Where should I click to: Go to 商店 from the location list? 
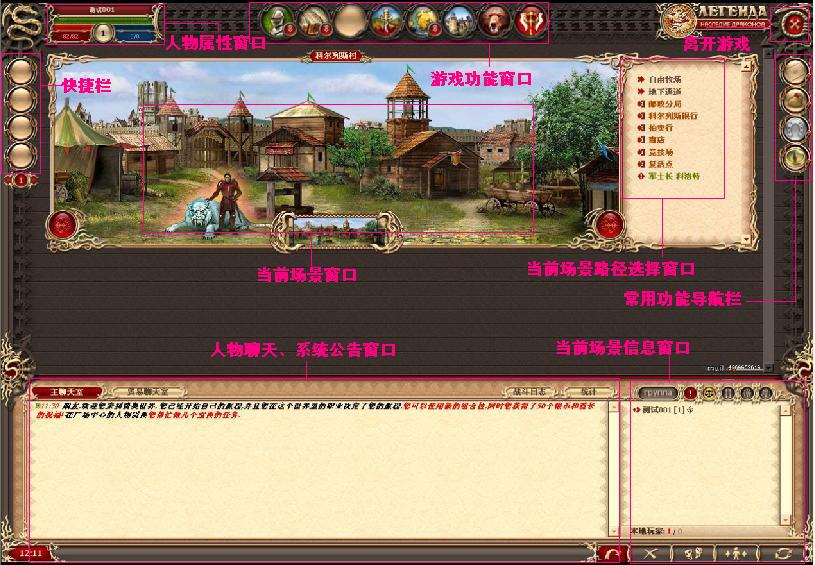[x=650, y=140]
